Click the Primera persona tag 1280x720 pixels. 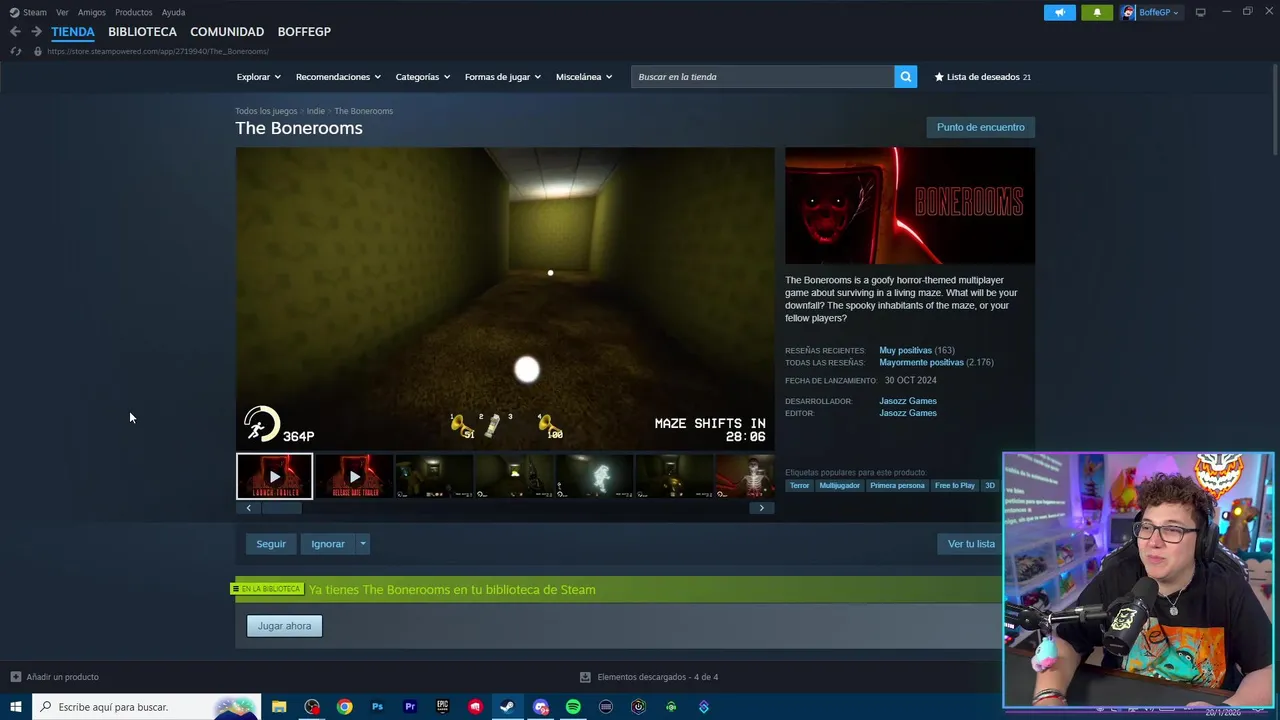(897, 486)
